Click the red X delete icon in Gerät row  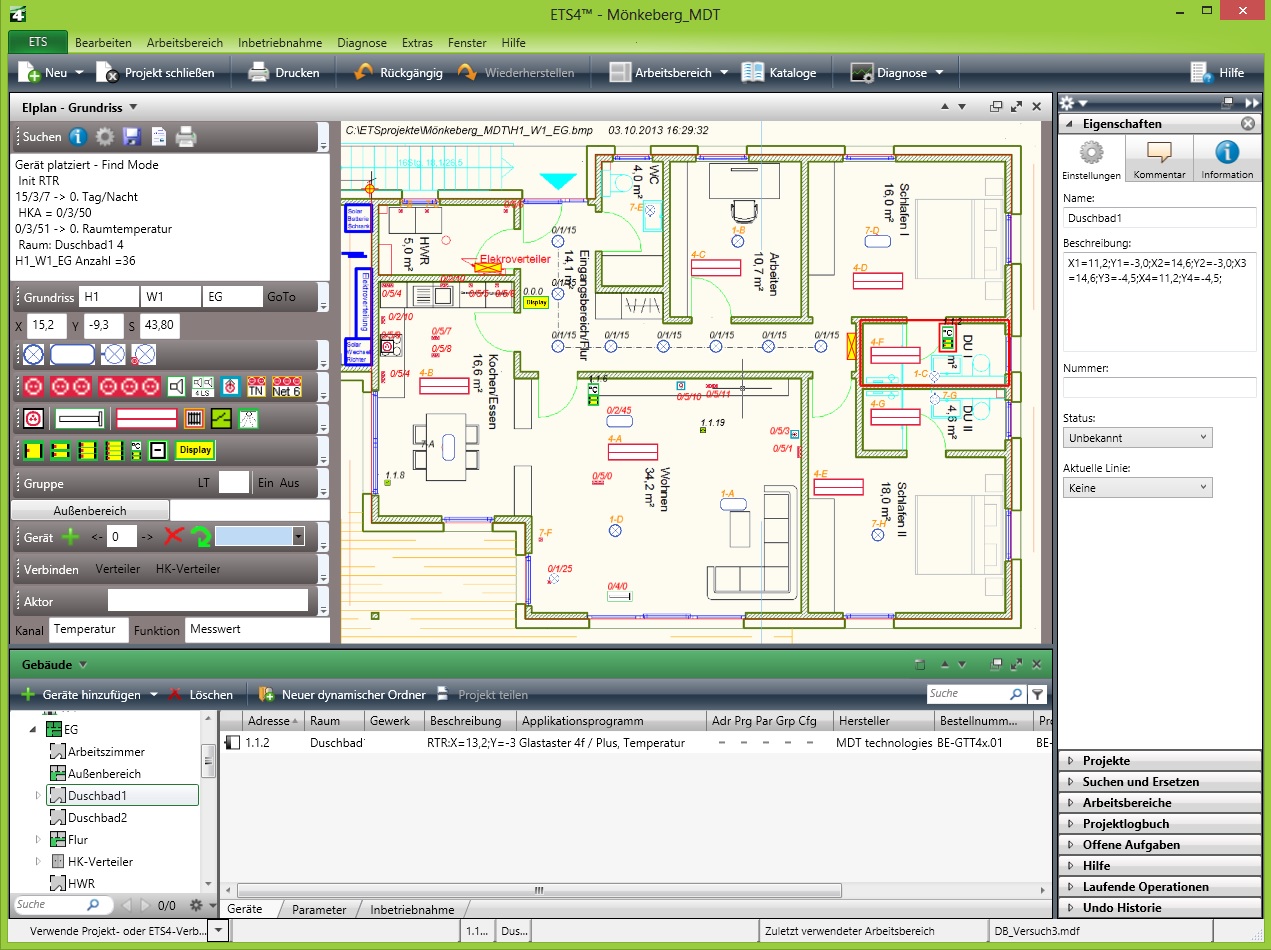pyautogui.click(x=174, y=537)
